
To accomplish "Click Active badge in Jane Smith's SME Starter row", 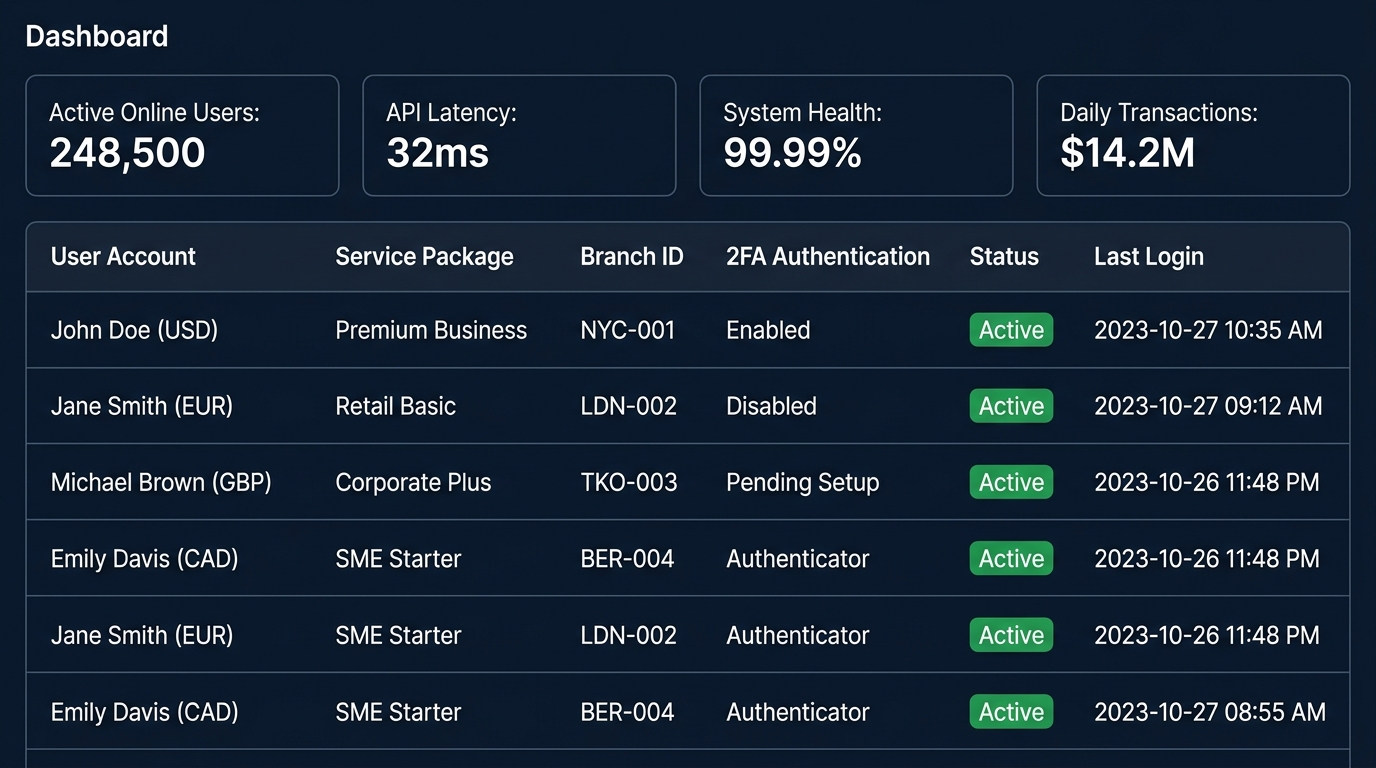I will click(x=1011, y=635).
